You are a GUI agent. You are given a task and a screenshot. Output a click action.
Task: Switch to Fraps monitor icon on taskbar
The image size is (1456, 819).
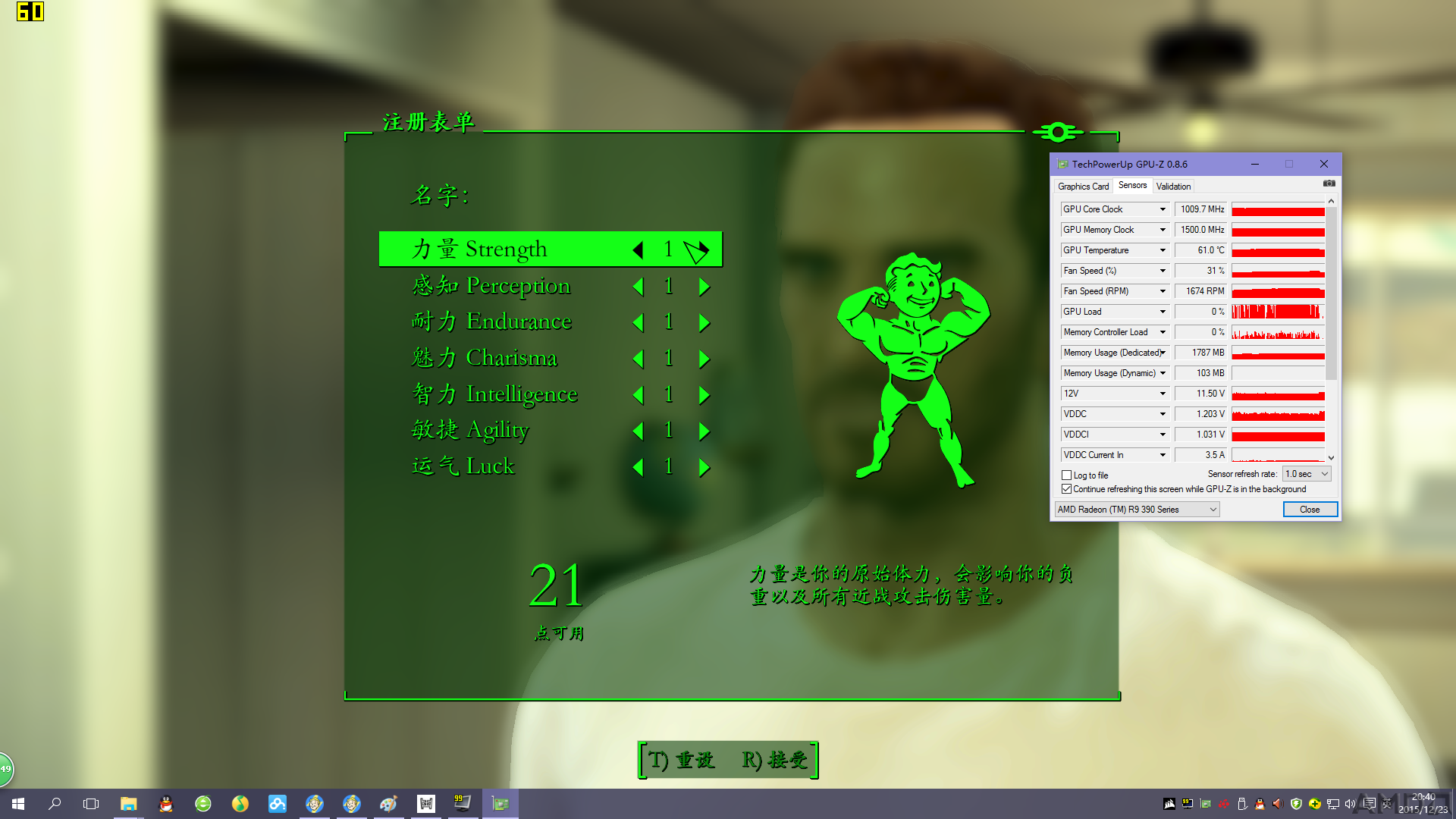[463, 804]
